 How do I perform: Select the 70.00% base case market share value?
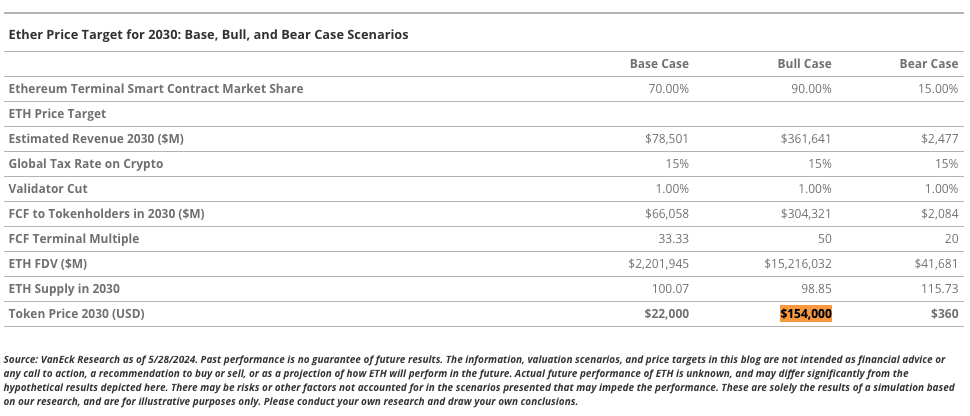tap(667, 89)
